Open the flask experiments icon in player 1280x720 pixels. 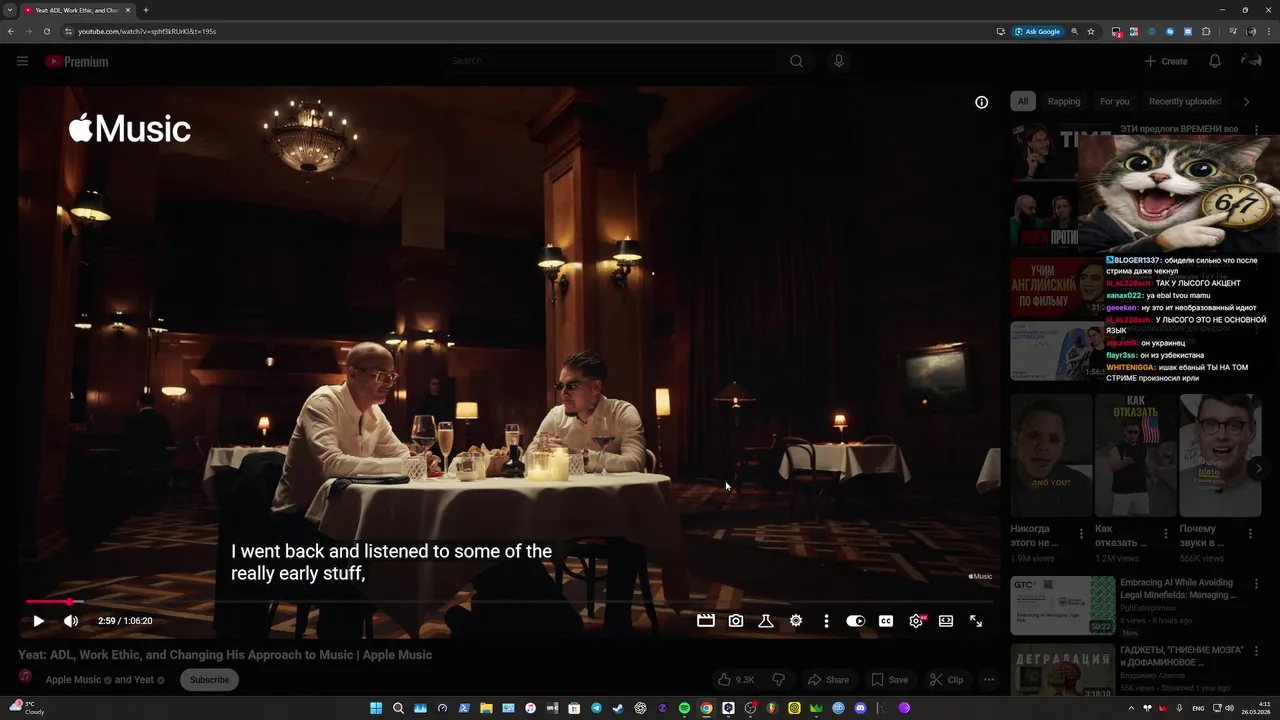(766, 621)
